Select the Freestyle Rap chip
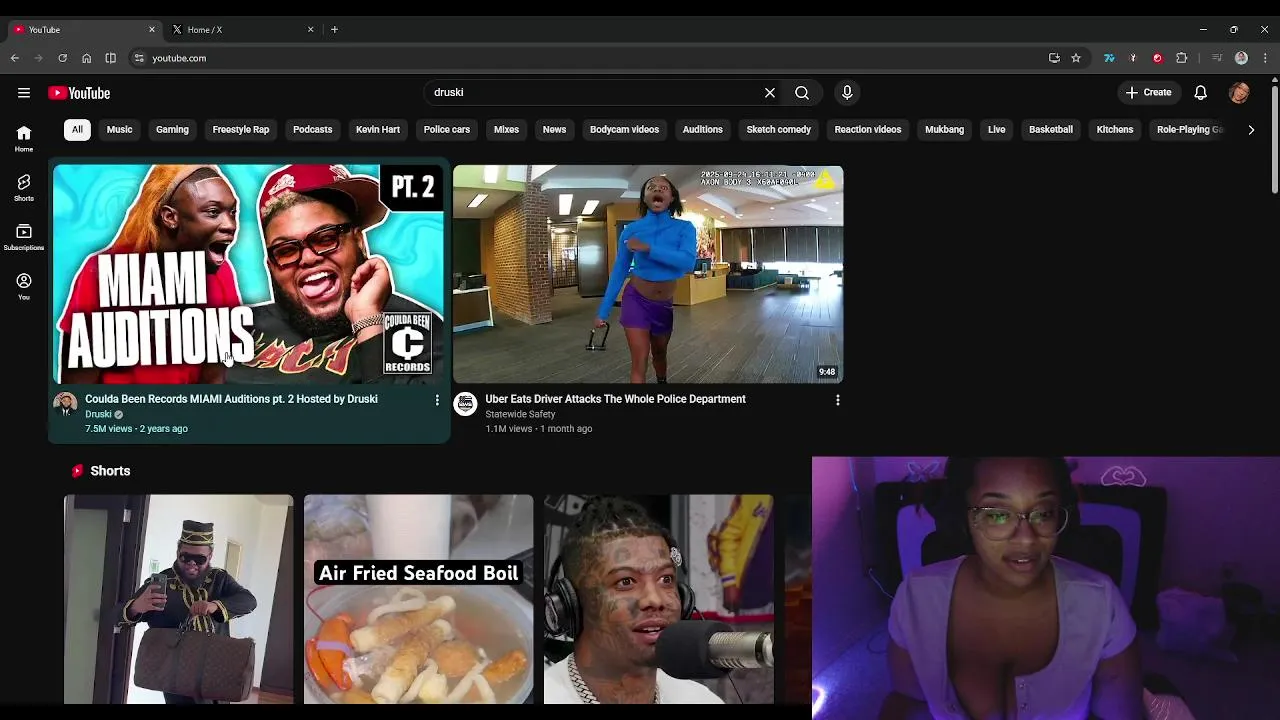The width and height of the screenshot is (1280, 720). [x=241, y=130]
